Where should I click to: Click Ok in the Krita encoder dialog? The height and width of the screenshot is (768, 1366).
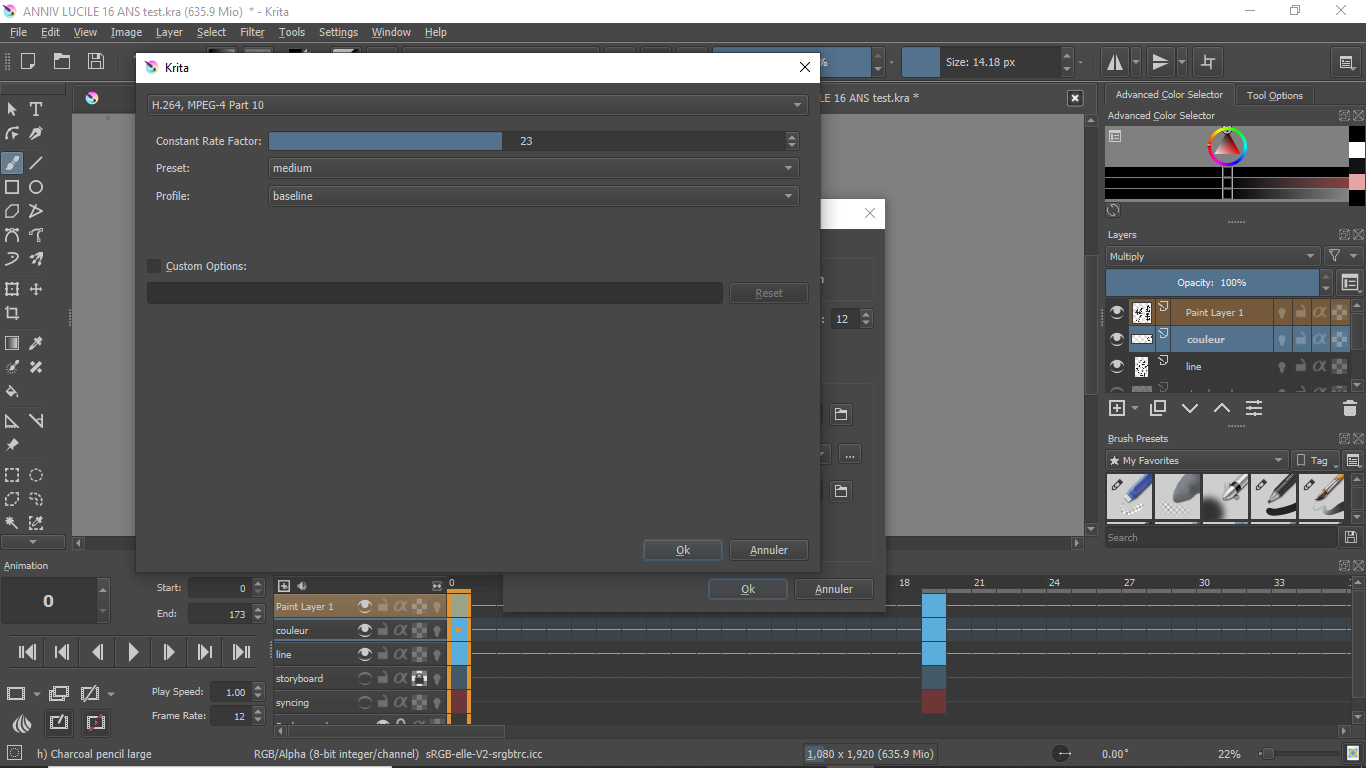point(683,550)
